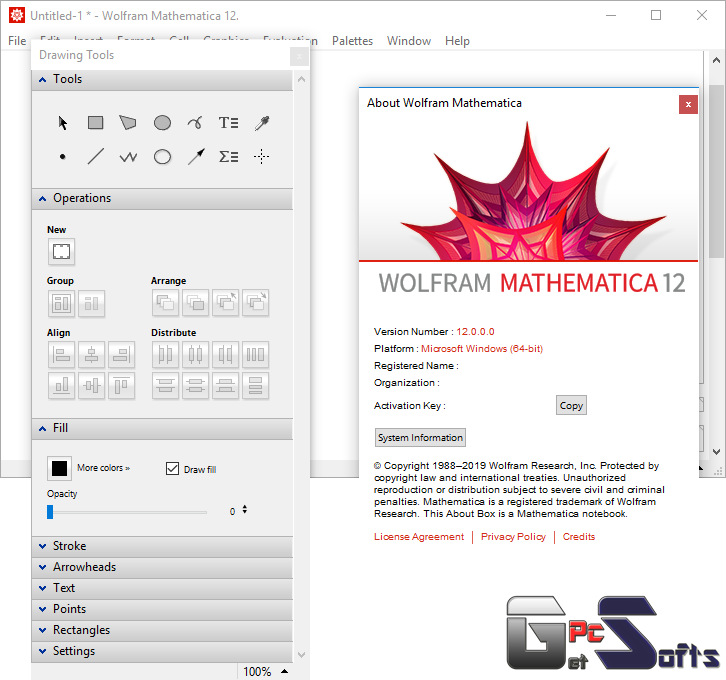
Task: Click Align top edges icon
Action: click(x=122, y=386)
